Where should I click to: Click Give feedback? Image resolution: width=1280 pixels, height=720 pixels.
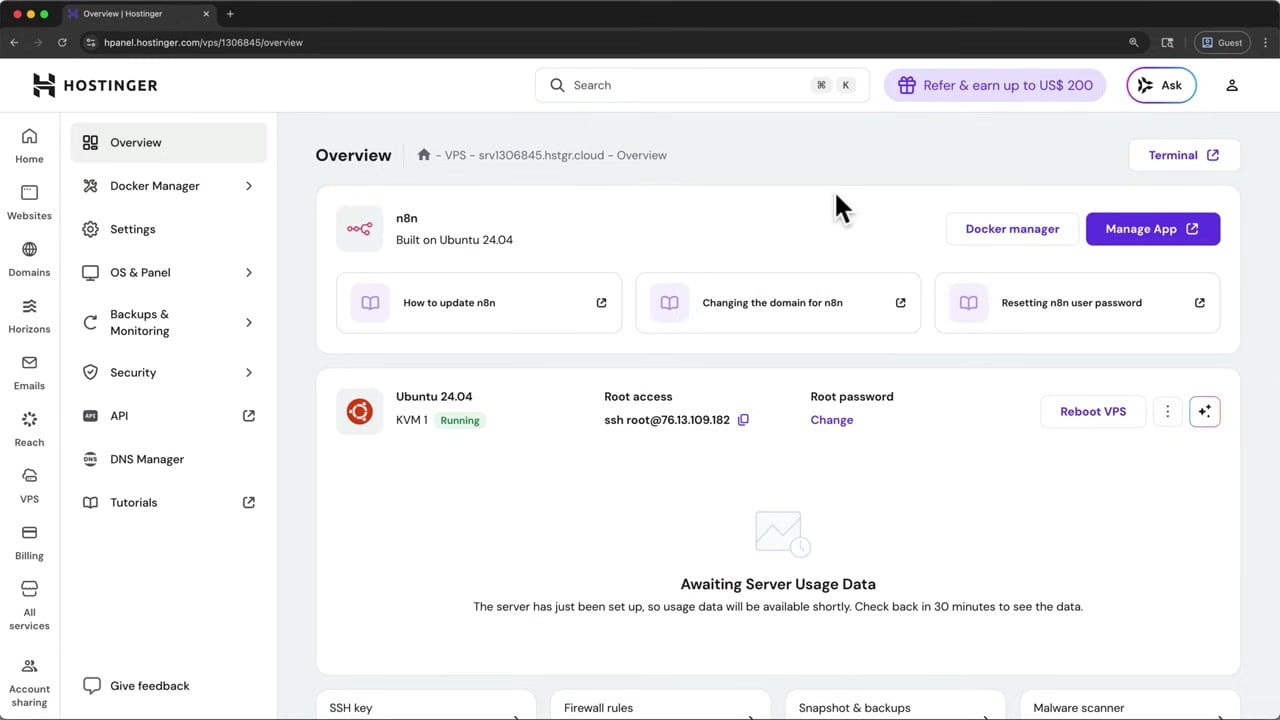pyautogui.click(x=136, y=686)
